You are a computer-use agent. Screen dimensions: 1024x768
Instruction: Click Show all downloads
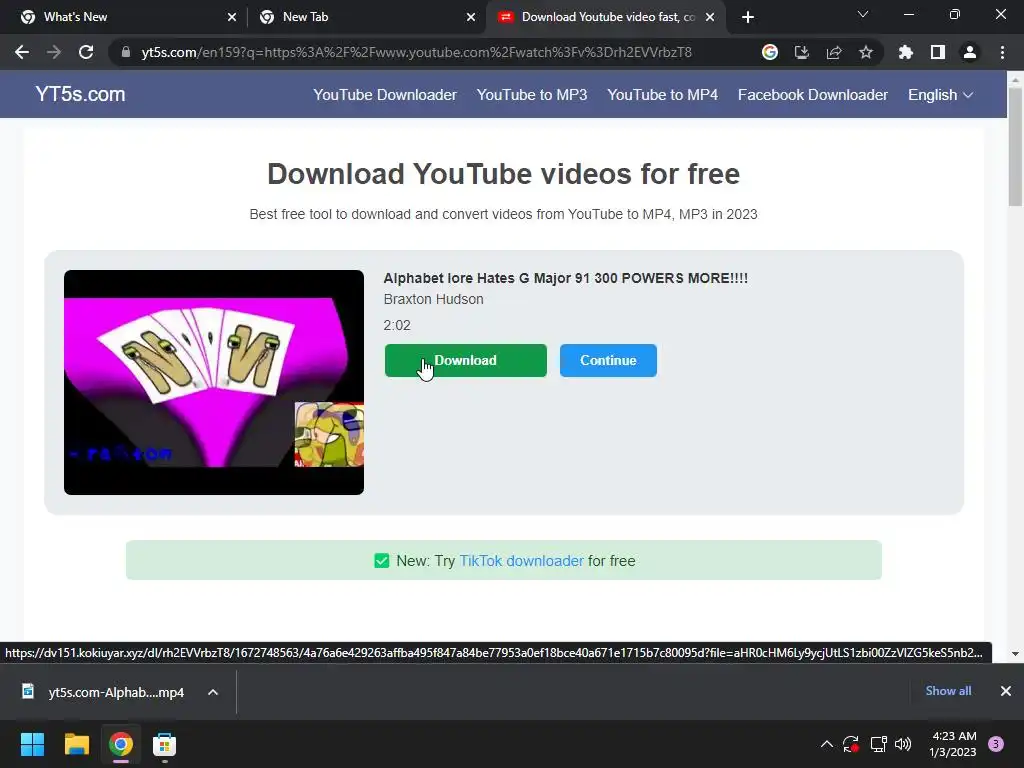[x=948, y=691]
